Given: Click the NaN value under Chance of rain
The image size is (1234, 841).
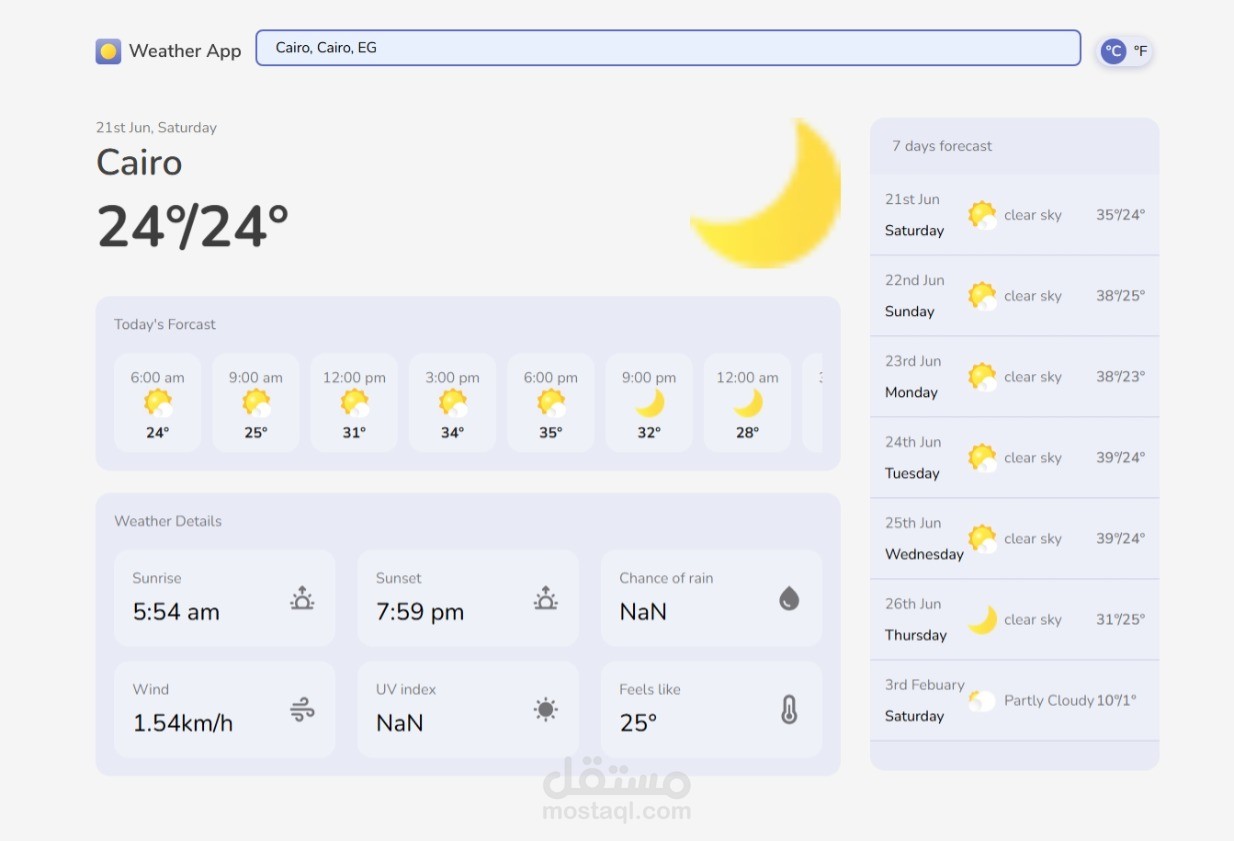Looking at the screenshot, I should pos(643,612).
